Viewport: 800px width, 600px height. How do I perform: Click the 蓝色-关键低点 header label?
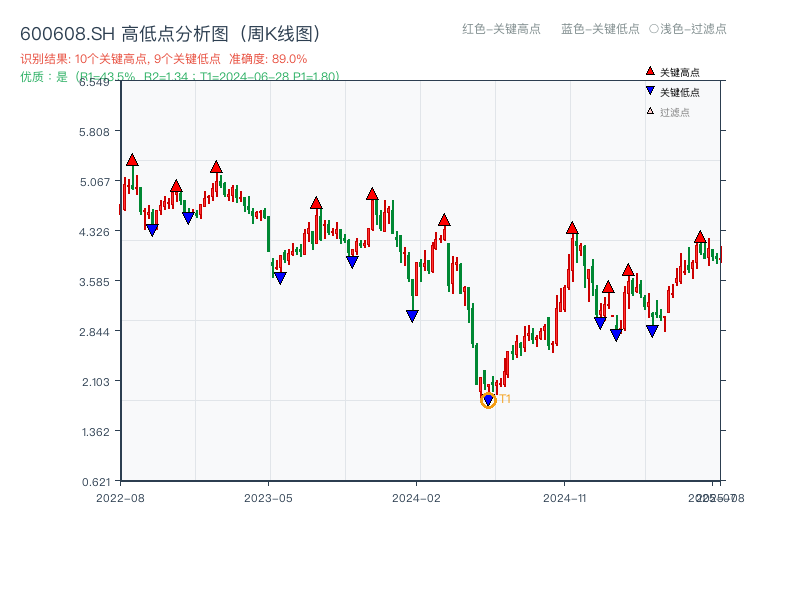tap(600, 29)
